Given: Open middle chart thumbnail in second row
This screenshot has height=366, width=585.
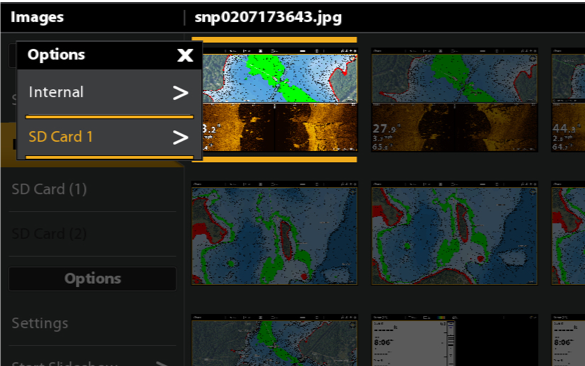Looking at the screenshot, I should point(454,233).
